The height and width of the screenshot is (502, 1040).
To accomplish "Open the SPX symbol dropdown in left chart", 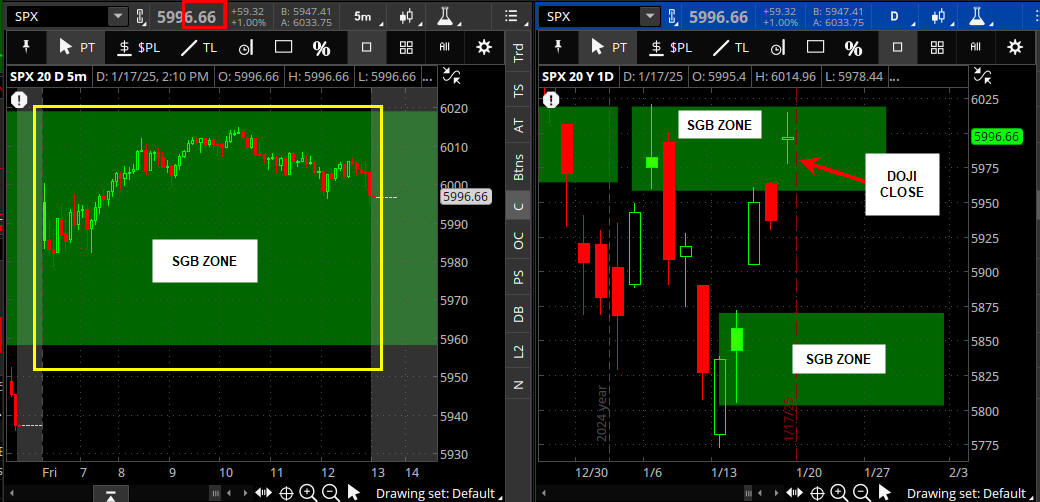I will pyautogui.click(x=118, y=16).
